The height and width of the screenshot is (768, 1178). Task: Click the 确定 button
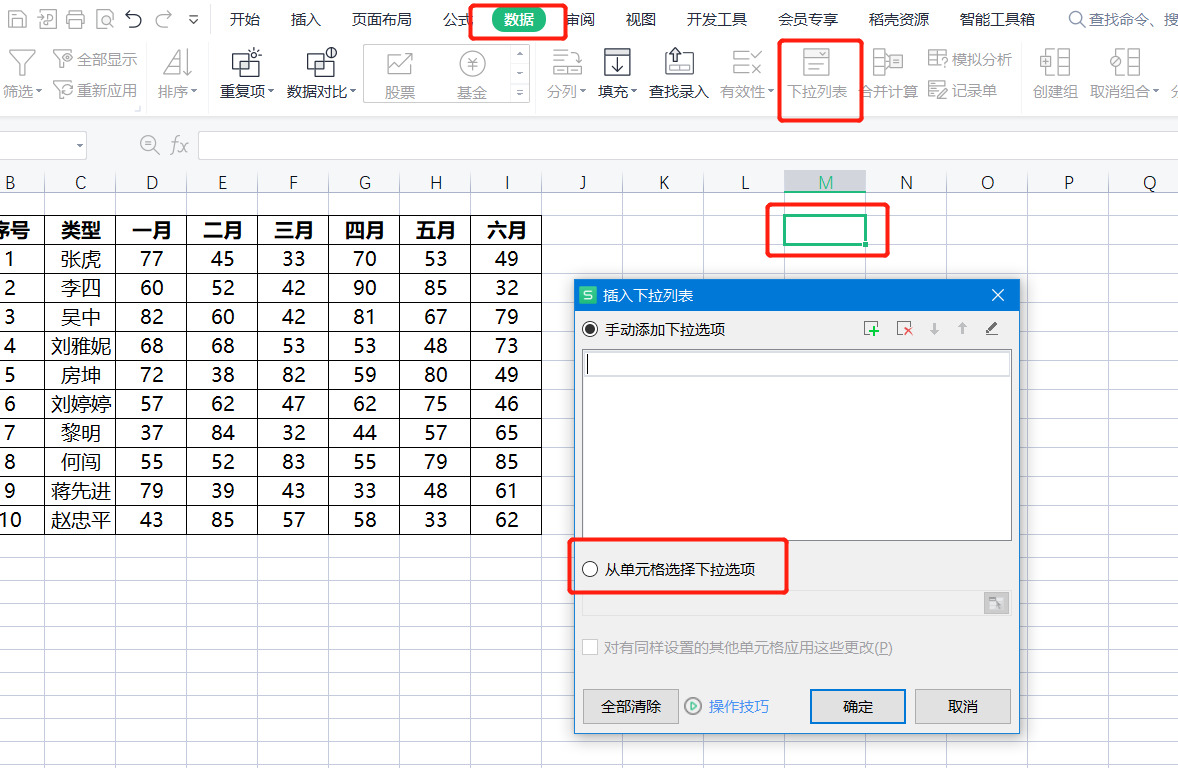858,706
